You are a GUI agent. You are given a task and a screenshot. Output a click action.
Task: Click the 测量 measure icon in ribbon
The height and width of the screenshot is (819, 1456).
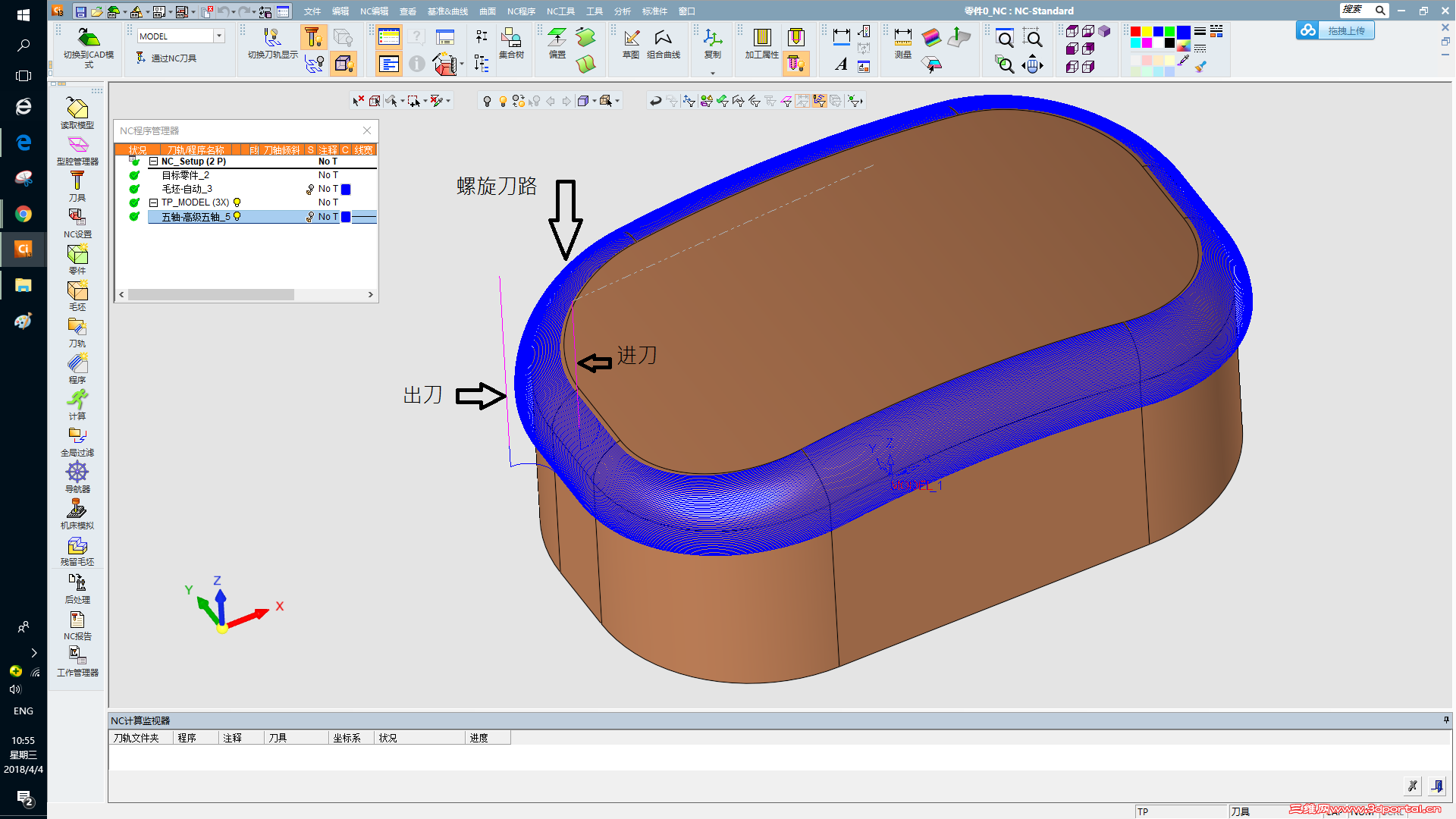pyautogui.click(x=902, y=38)
